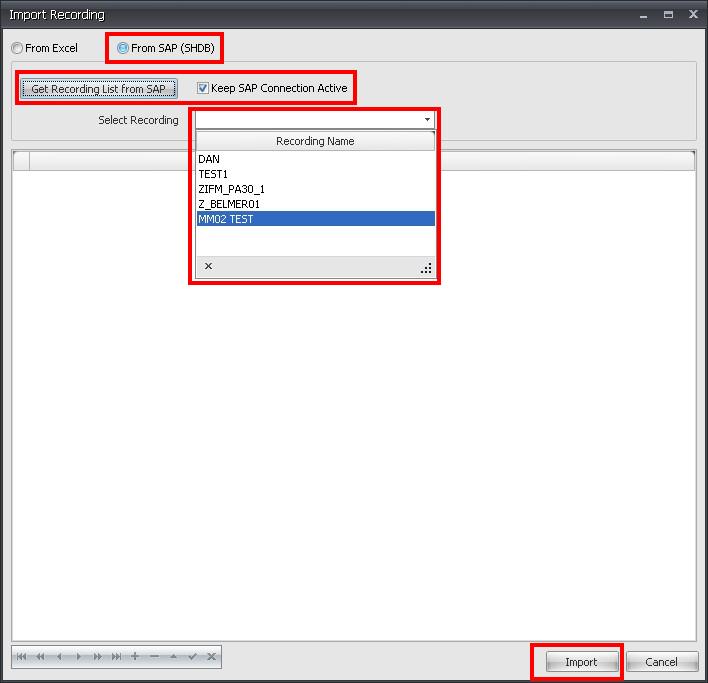Delete row using the minus icon

154,657
